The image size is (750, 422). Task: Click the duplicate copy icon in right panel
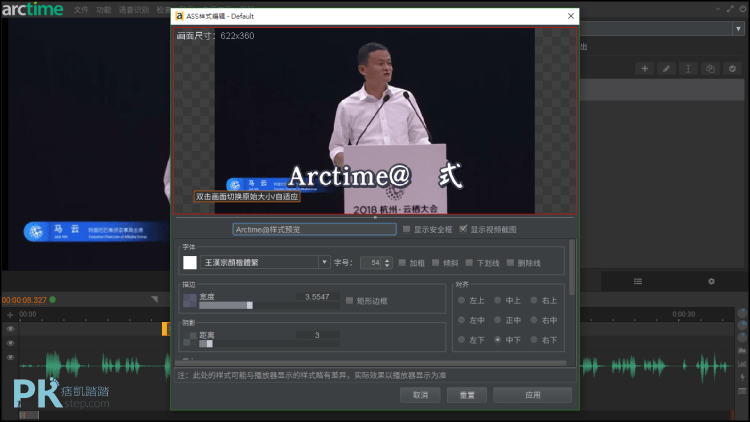tap(710, 69)
